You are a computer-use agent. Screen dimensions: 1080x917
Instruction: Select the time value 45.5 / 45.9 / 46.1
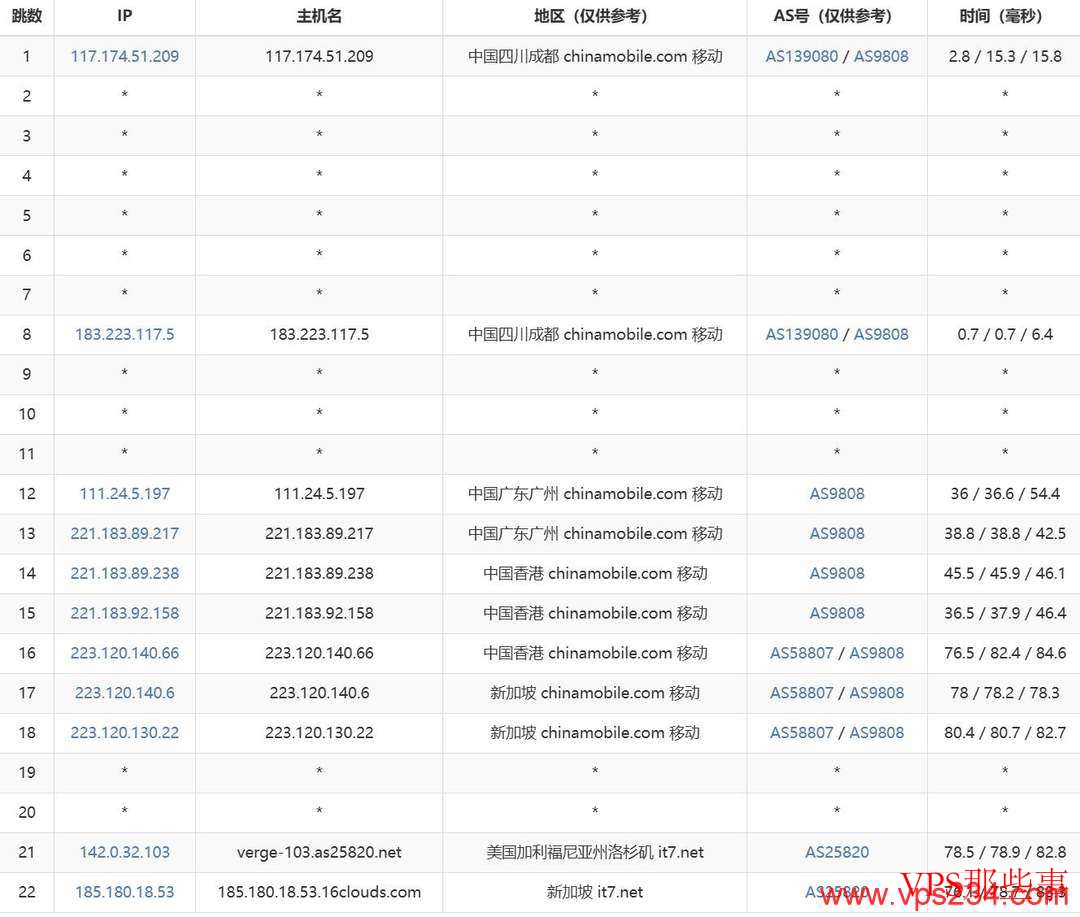coord(1005,574)
